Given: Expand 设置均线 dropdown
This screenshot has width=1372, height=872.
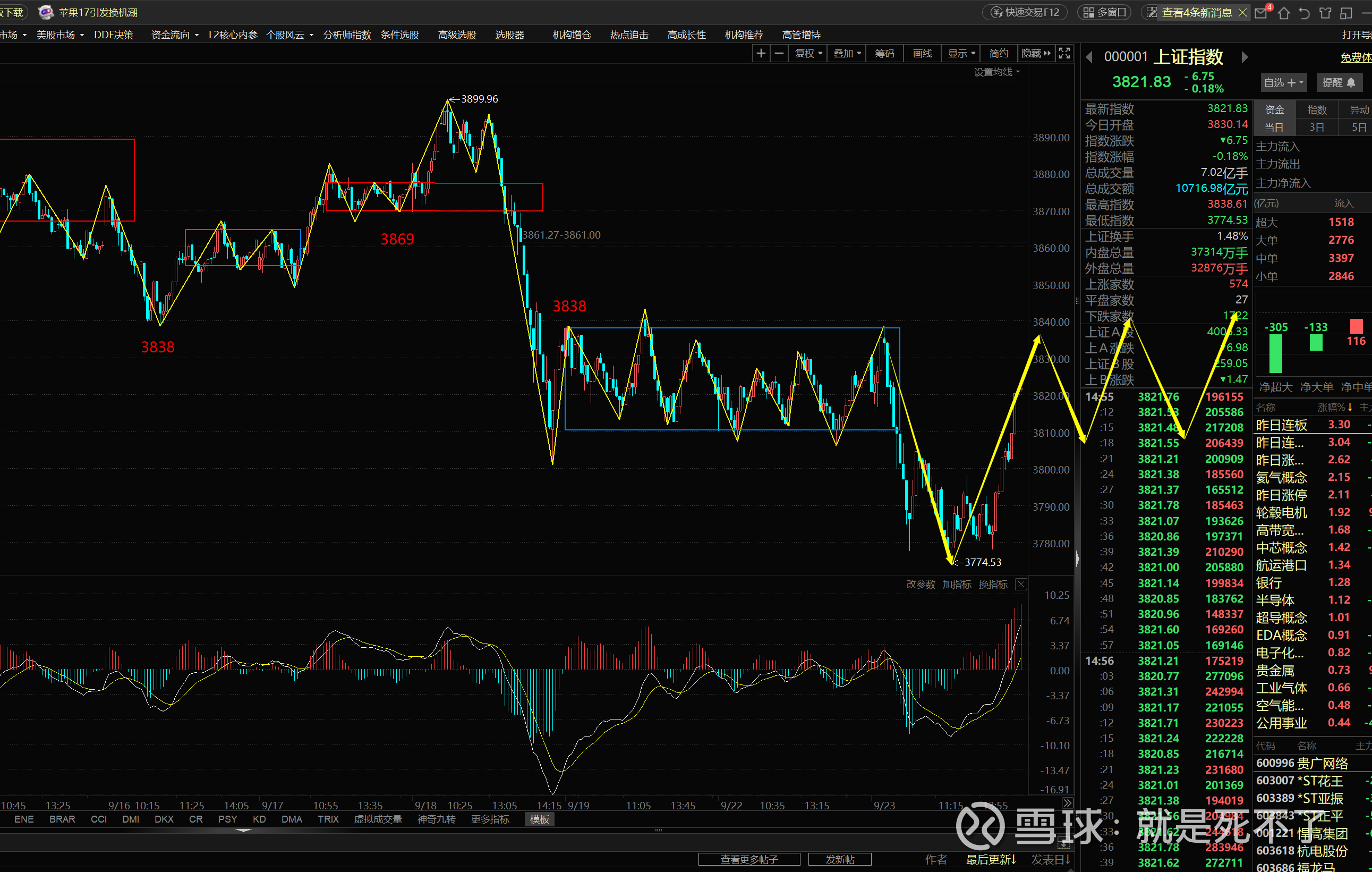Looking at the screenshot, I should click(996, 72).
